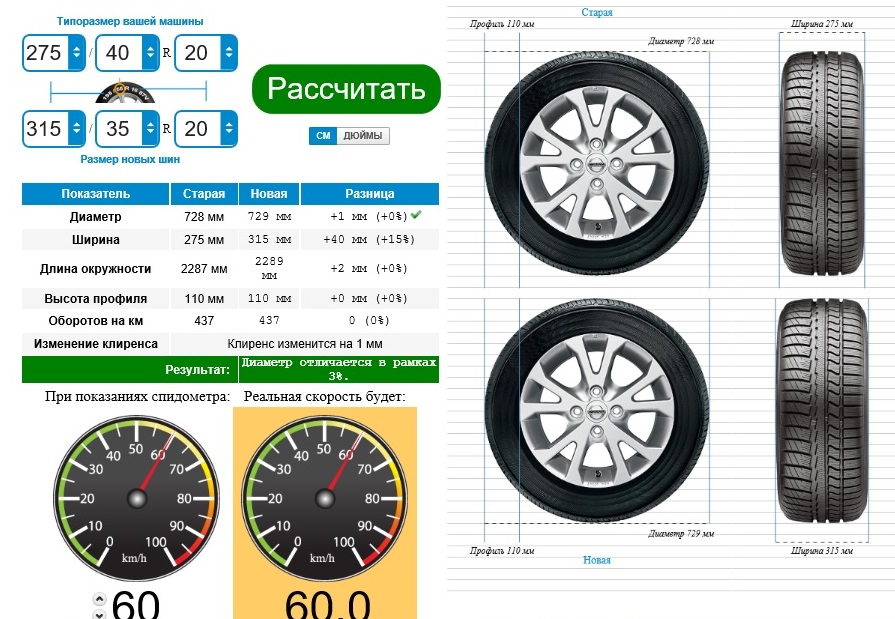This screenshot has width=895, height=619.
Task: Click the small tire icon between size selectors
Action: tap(128, 93)
